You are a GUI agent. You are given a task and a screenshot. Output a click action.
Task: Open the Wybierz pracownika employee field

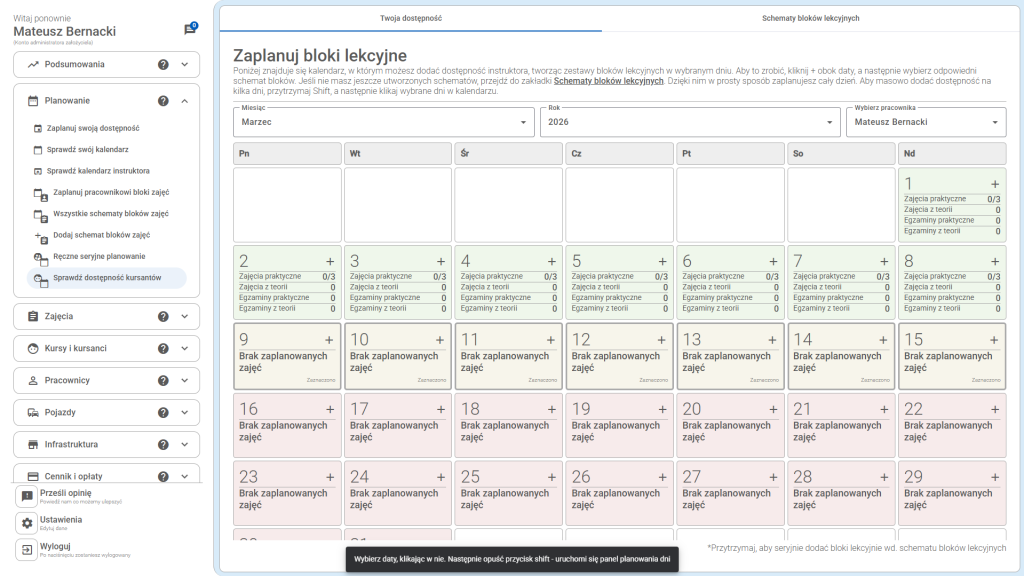925,122
